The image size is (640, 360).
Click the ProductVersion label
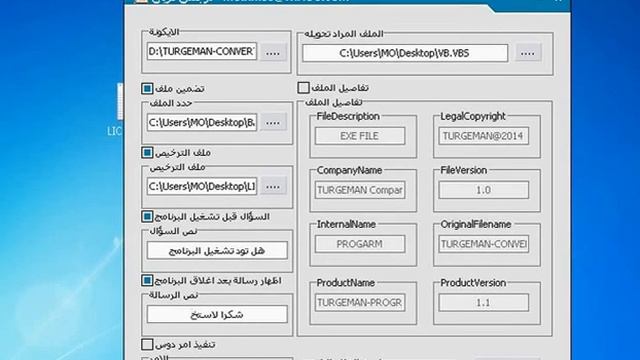(473, 282)
